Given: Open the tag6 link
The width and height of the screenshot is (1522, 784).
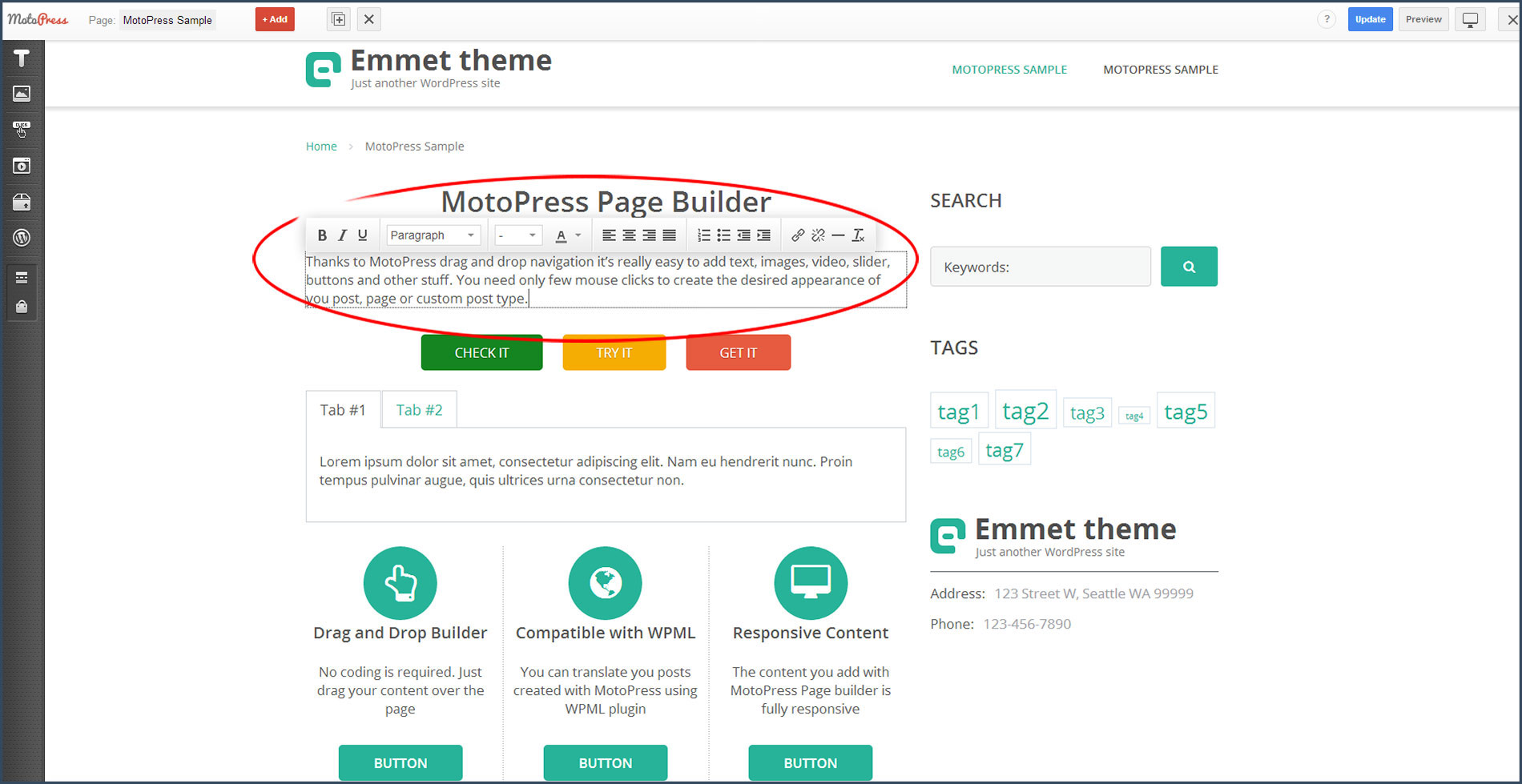Looking at the screenshot, I should pos(951,452).
